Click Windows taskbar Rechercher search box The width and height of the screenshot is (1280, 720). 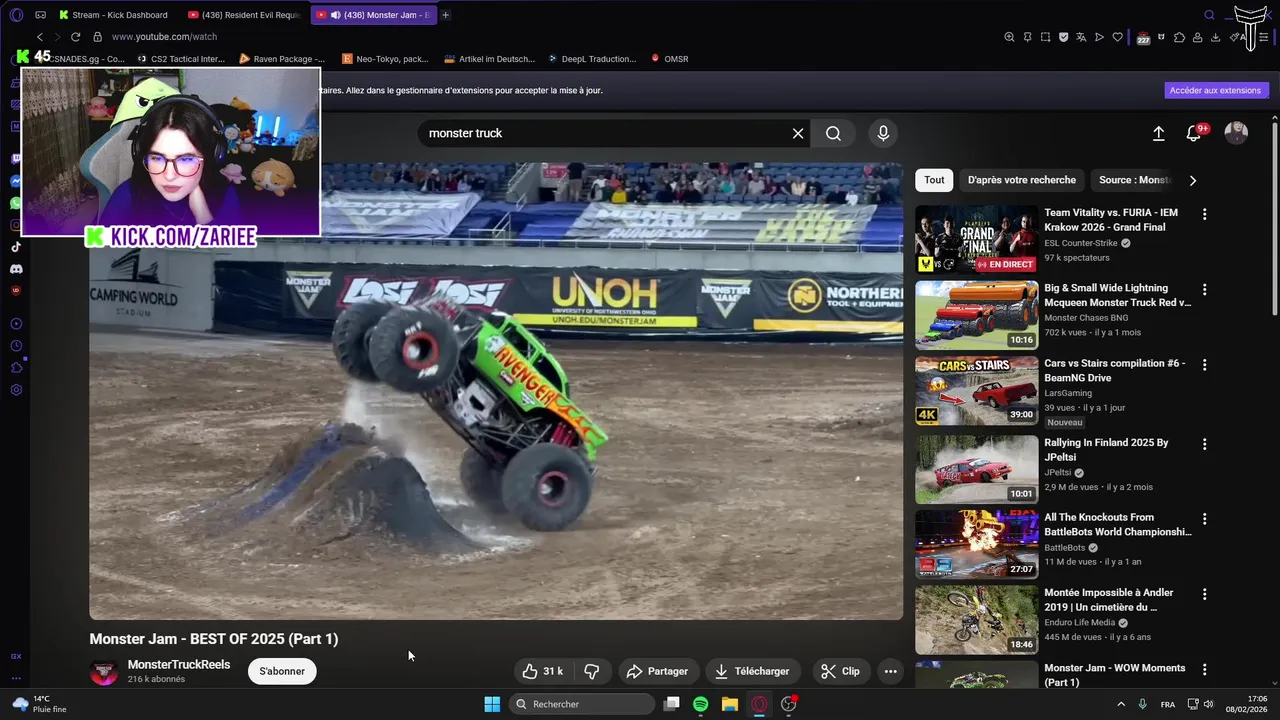click(582, 704)
